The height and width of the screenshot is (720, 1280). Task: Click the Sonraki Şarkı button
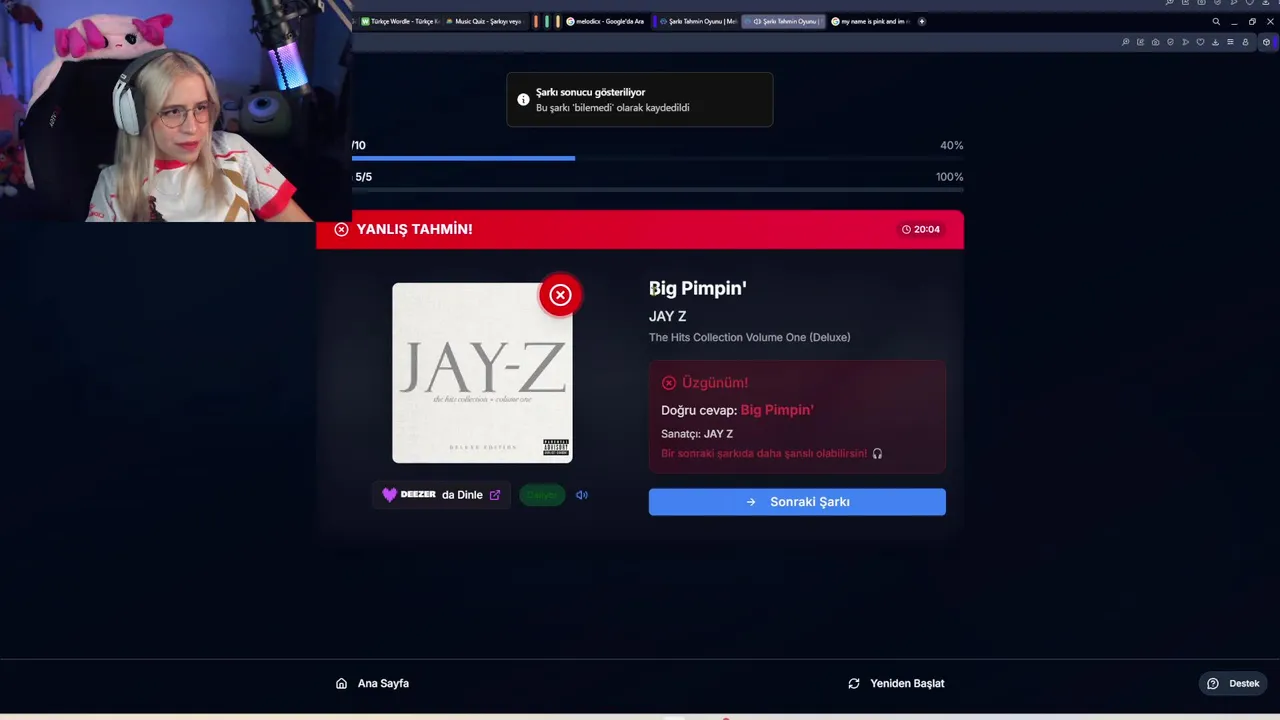click(797, 502)
